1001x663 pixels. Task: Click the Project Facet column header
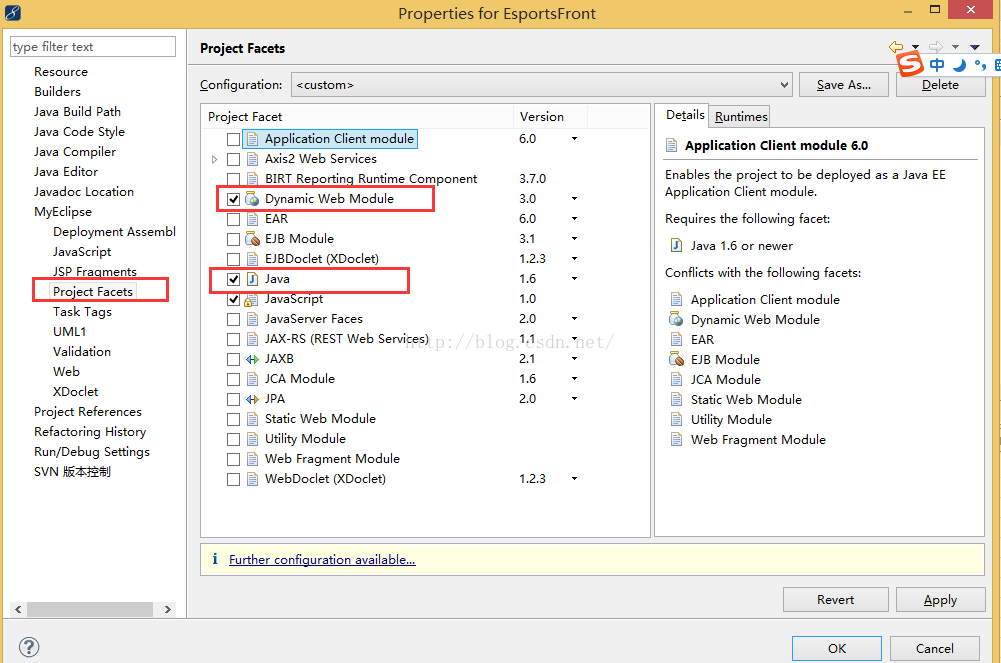358,117
